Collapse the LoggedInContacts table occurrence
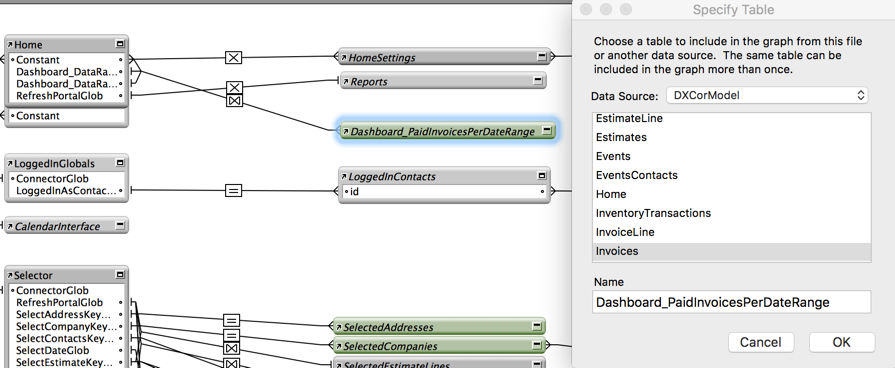Viewport: 895px width, 368px height. [542, 176]
